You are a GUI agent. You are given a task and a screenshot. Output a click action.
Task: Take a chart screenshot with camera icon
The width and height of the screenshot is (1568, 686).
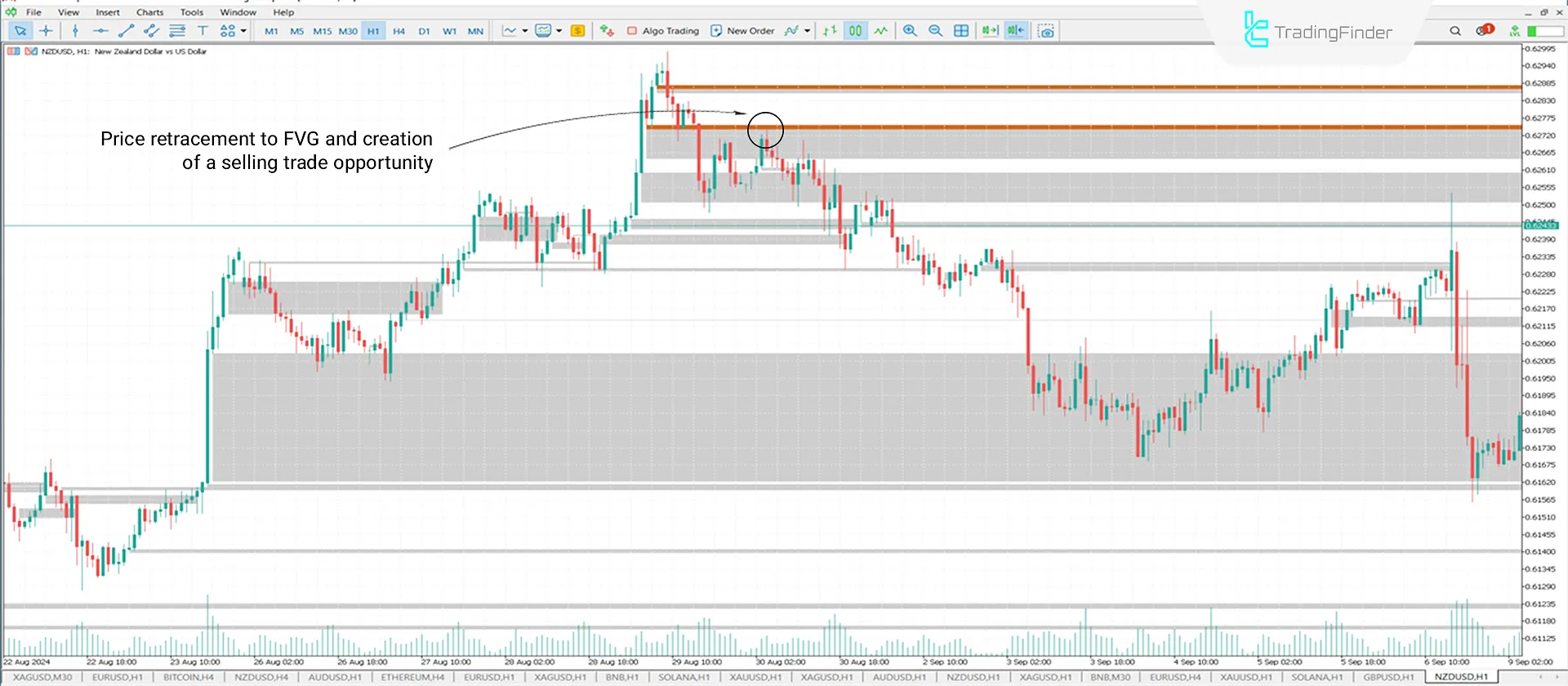point(1045,31)
